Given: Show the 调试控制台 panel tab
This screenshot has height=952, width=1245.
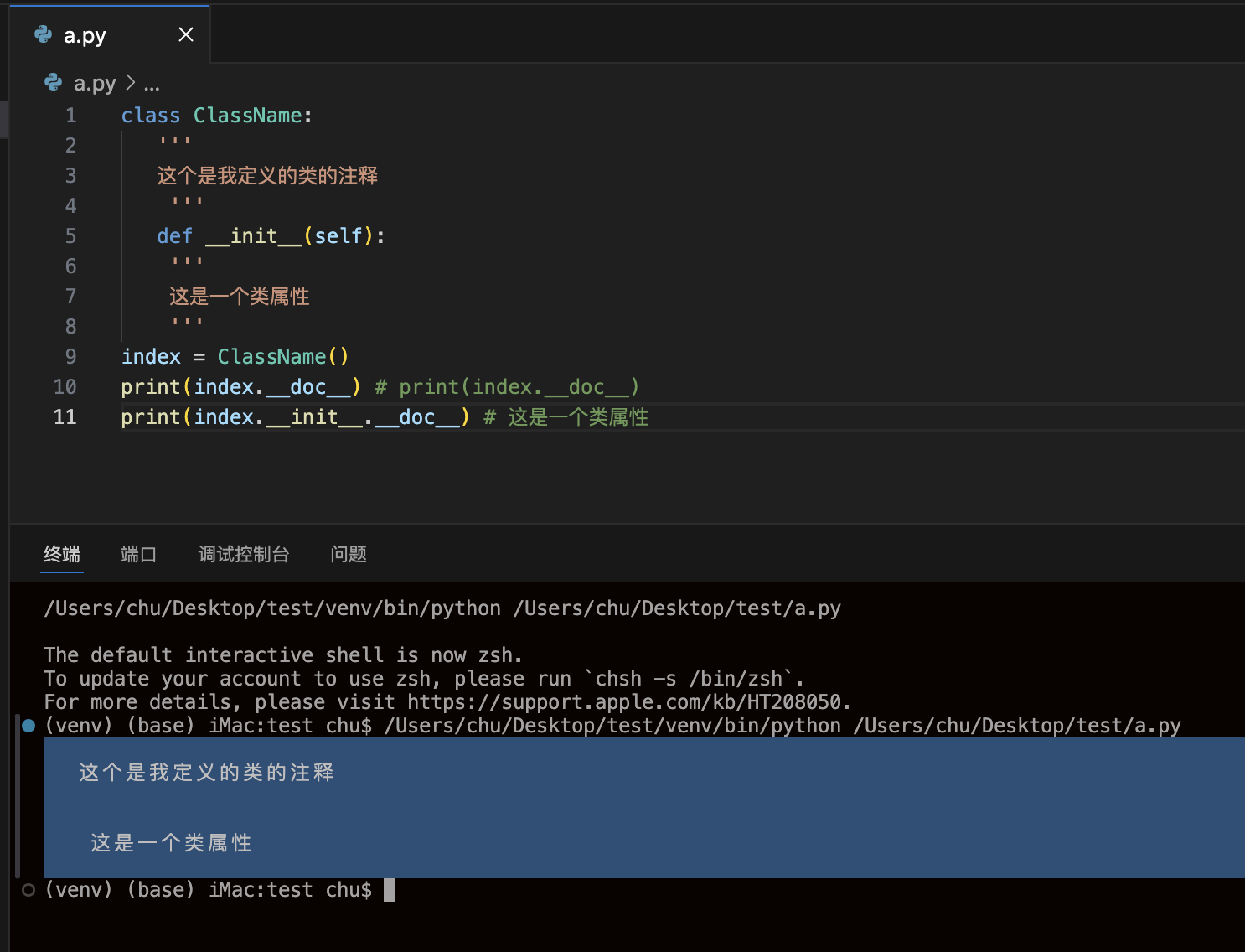Looking at the screenshot, I should (x=243, y=554).
